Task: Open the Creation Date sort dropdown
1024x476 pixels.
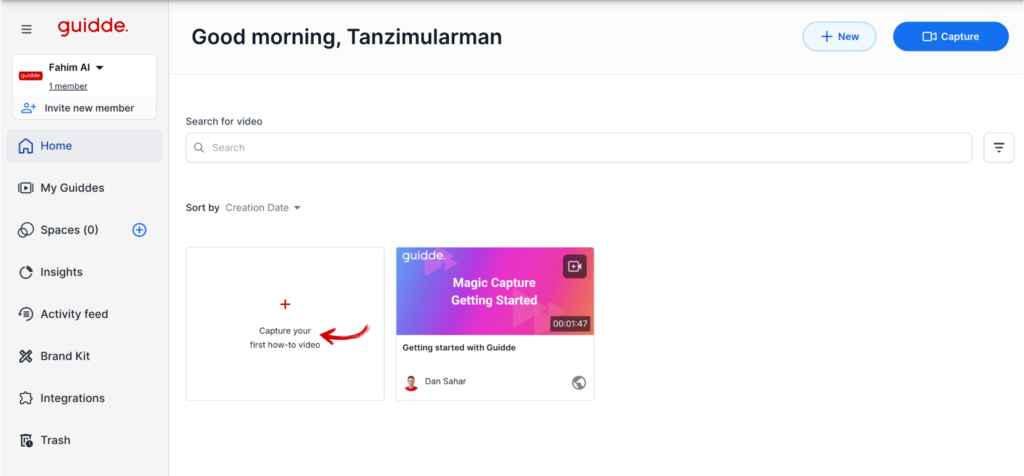Action: click(263, 208)
